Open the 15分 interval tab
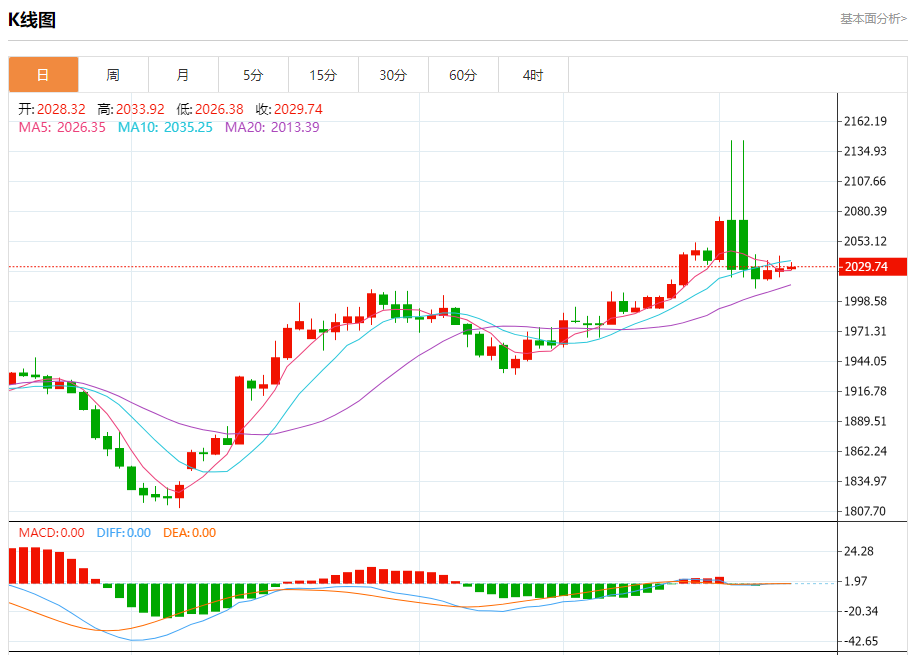916x655 pixels. (323, 75)
